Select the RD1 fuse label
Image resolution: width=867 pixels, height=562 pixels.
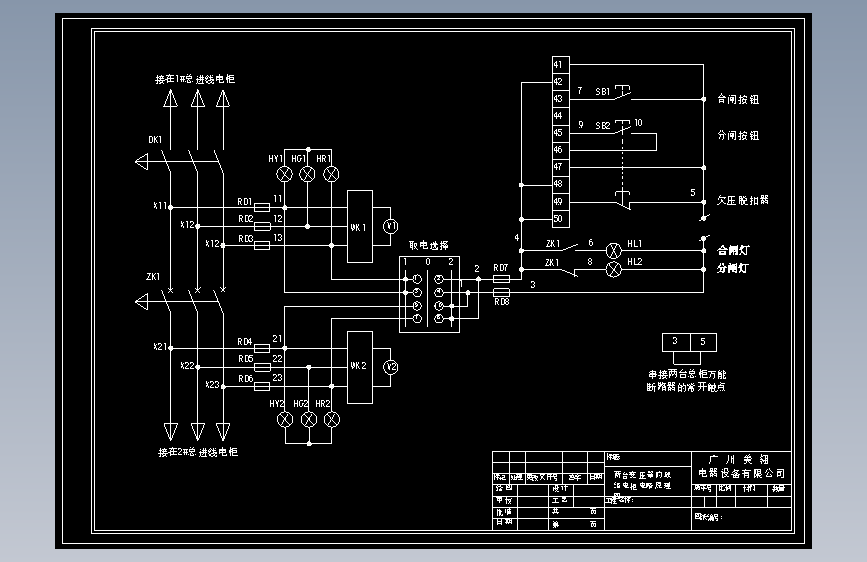(245, 202)
